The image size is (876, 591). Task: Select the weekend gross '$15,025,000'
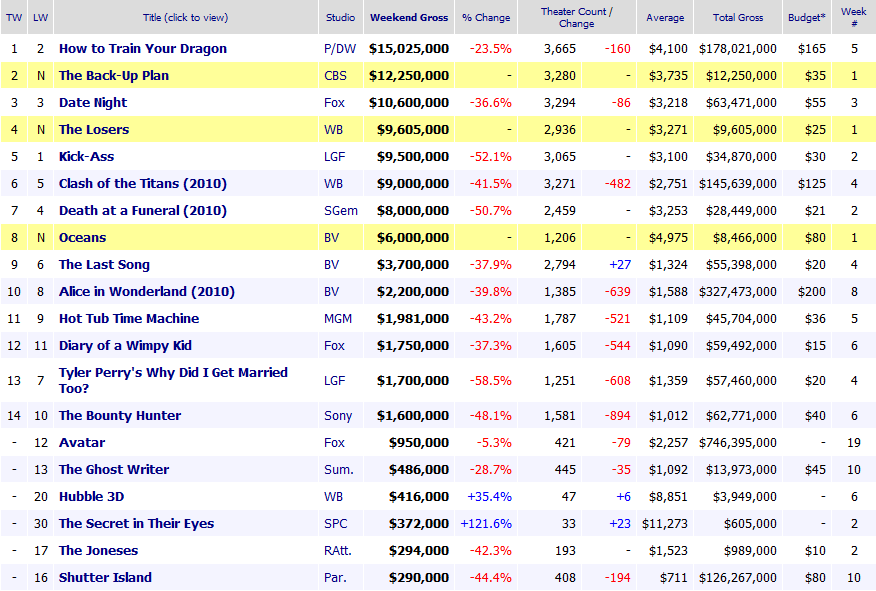409,49
